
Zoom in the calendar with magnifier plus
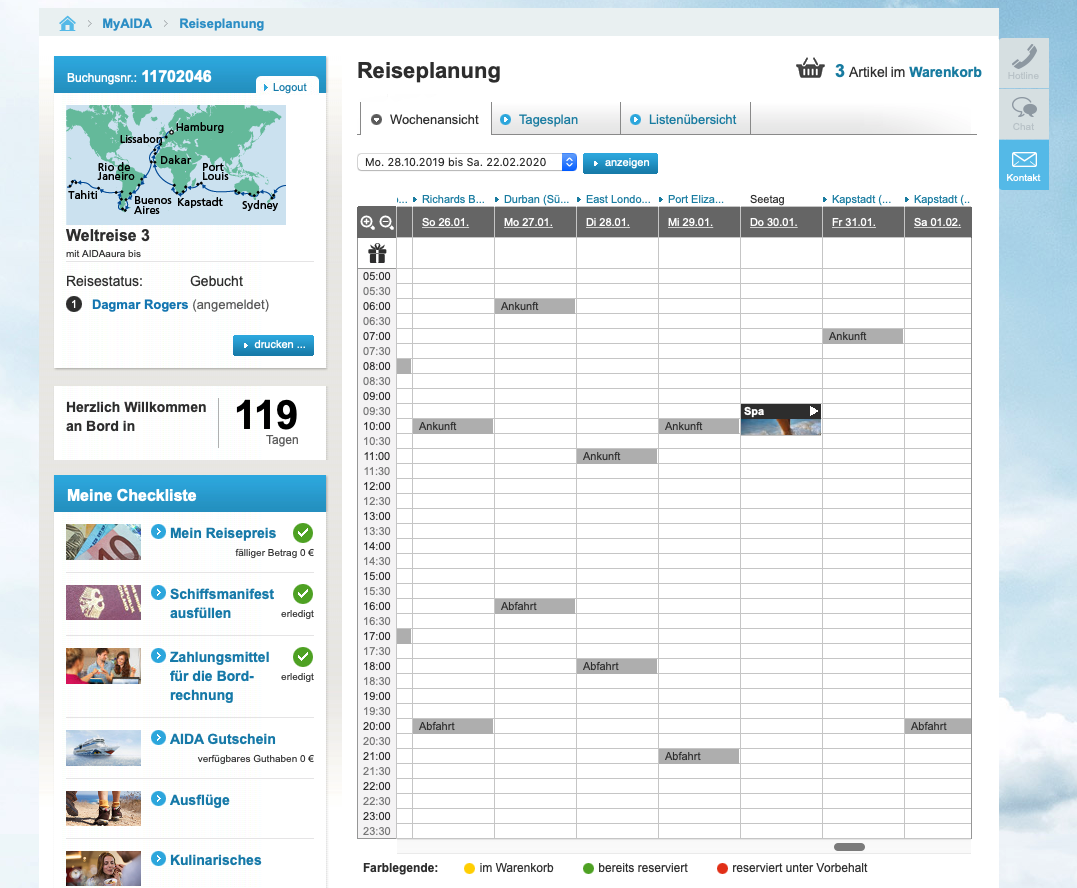(x=367, y=223)
